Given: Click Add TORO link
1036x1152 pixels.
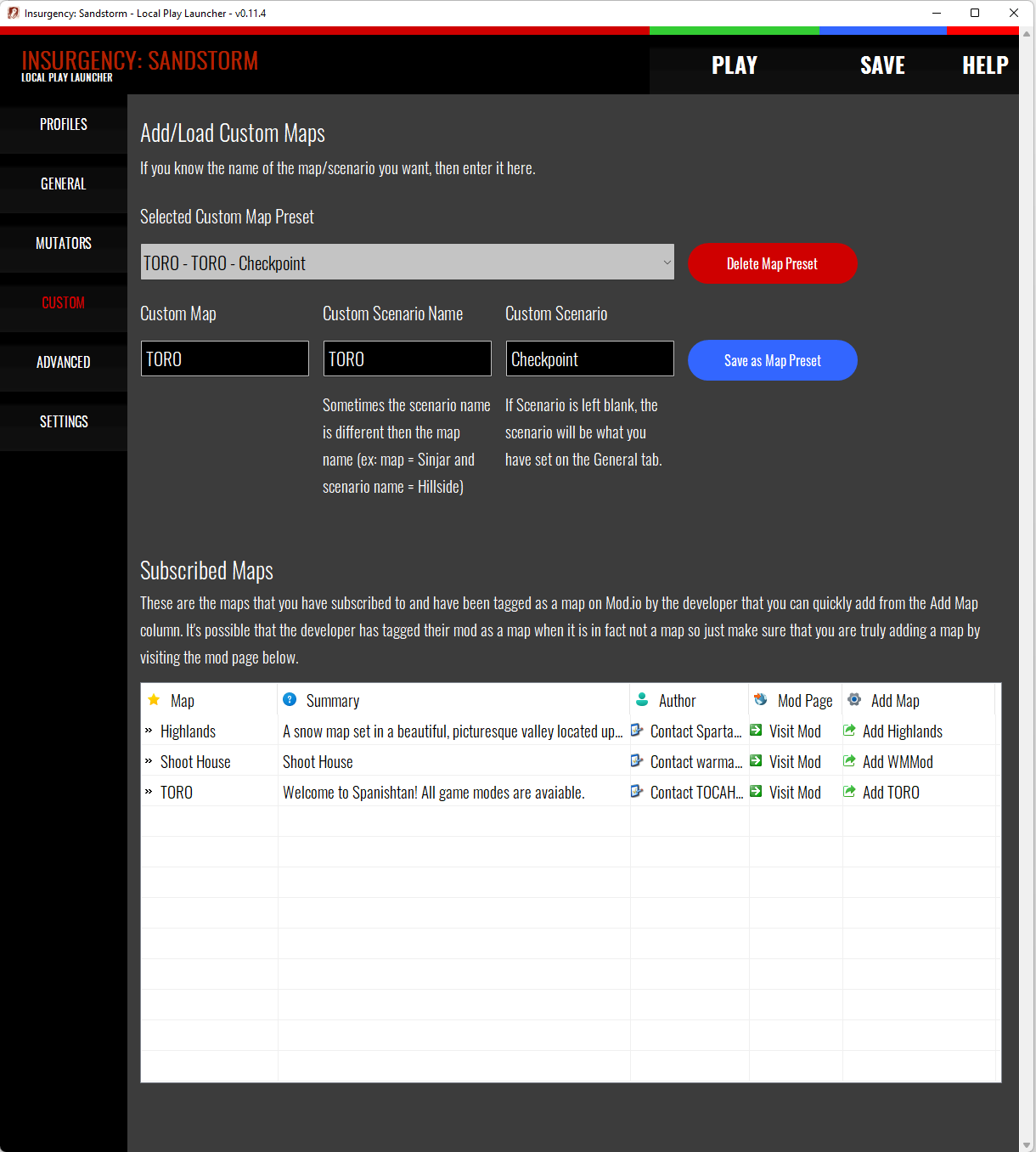Looking at the screenshot, I should point(891,792).
